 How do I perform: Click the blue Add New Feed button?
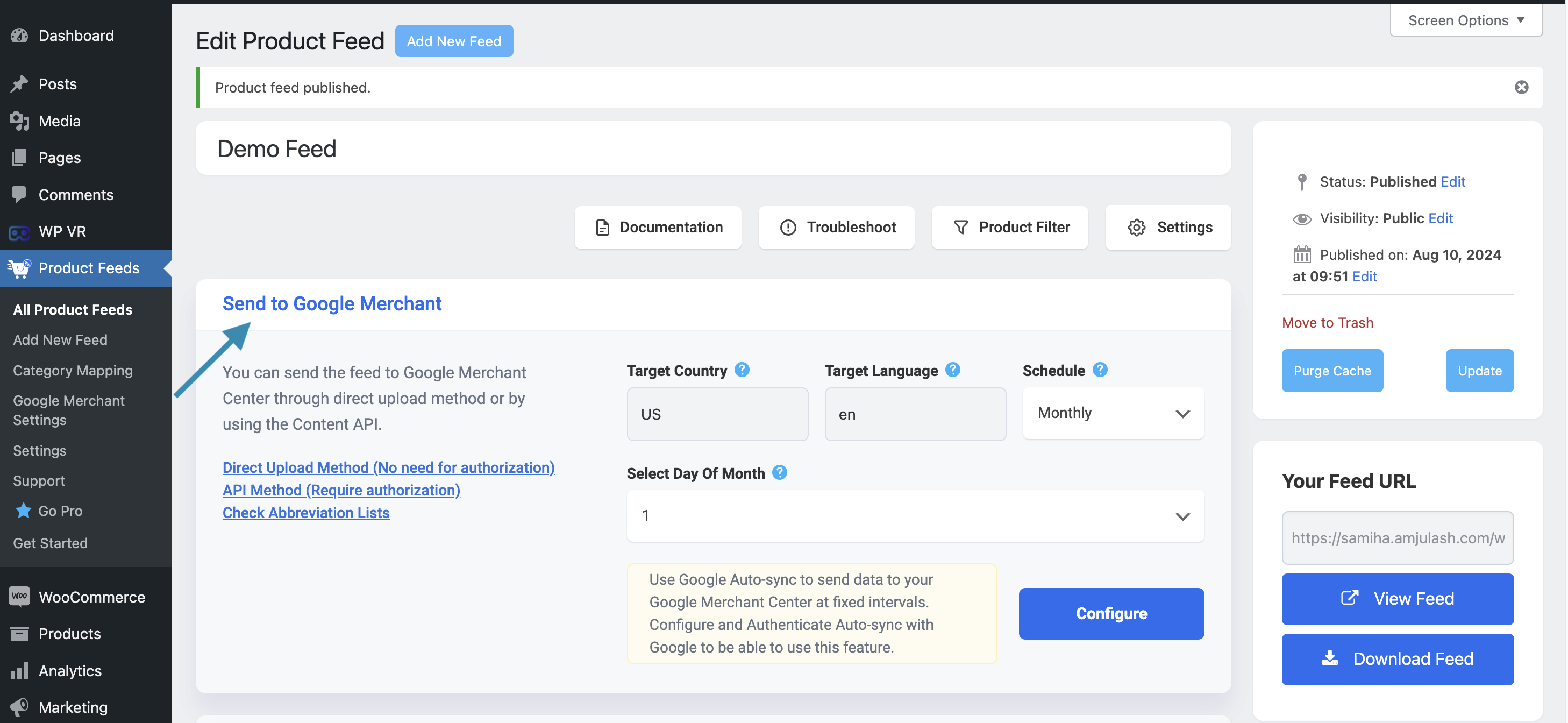click(x=454, y=41)
